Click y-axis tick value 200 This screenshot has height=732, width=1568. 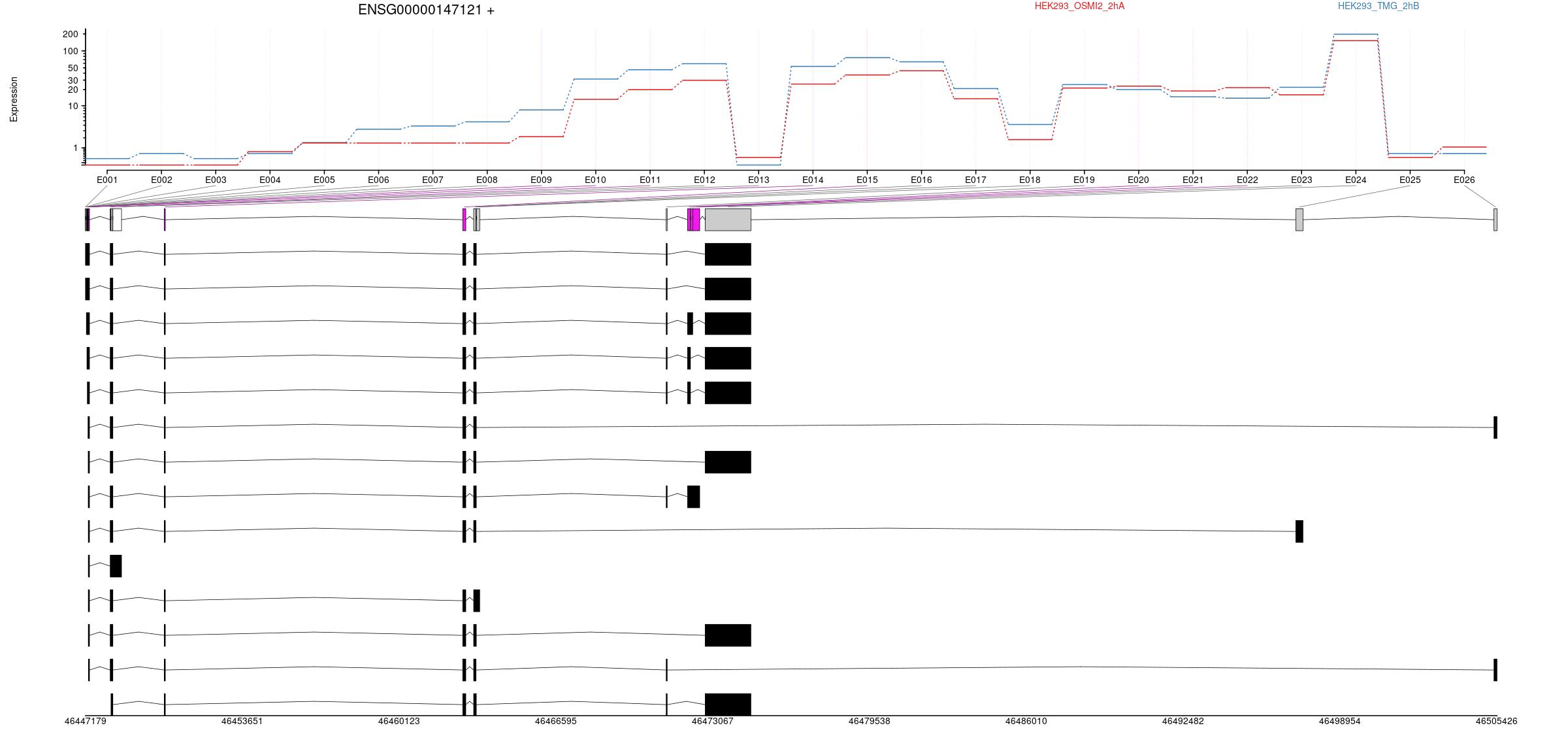point(70,34)
